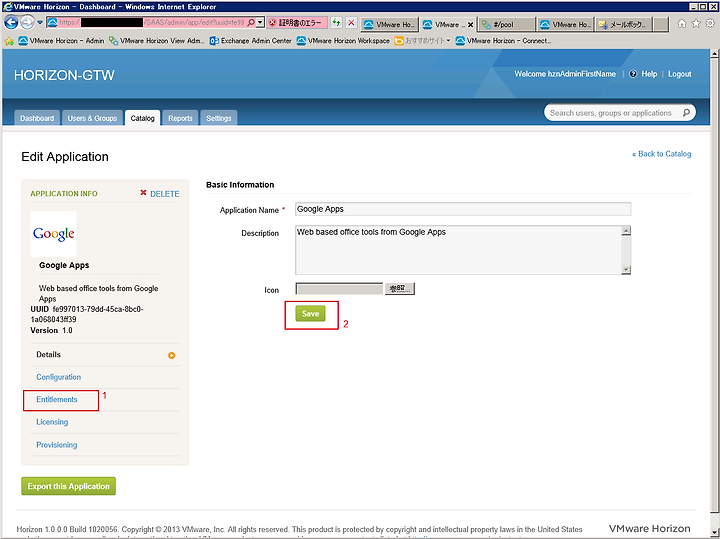Open VMware Horizon - Admin bookmark
Screen dimensions: 720x539
[x=61, y=41]
